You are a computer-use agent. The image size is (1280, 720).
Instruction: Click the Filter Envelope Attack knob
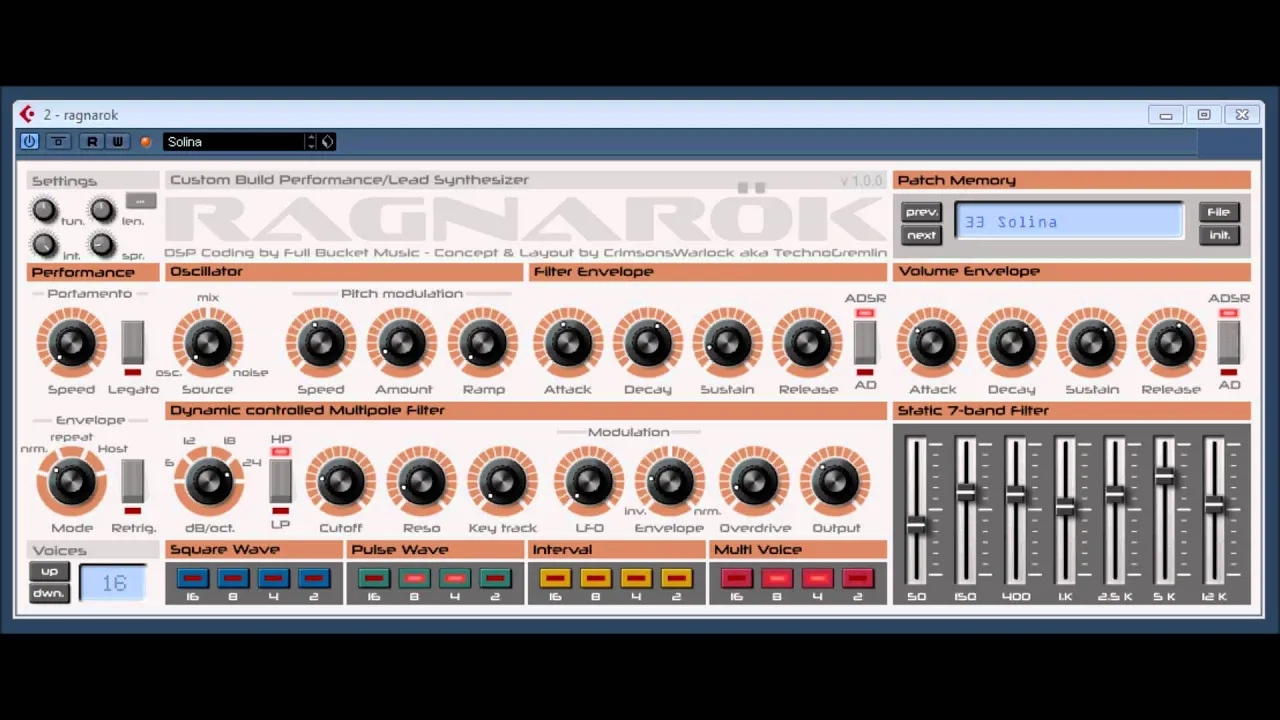tap(568, 343)
